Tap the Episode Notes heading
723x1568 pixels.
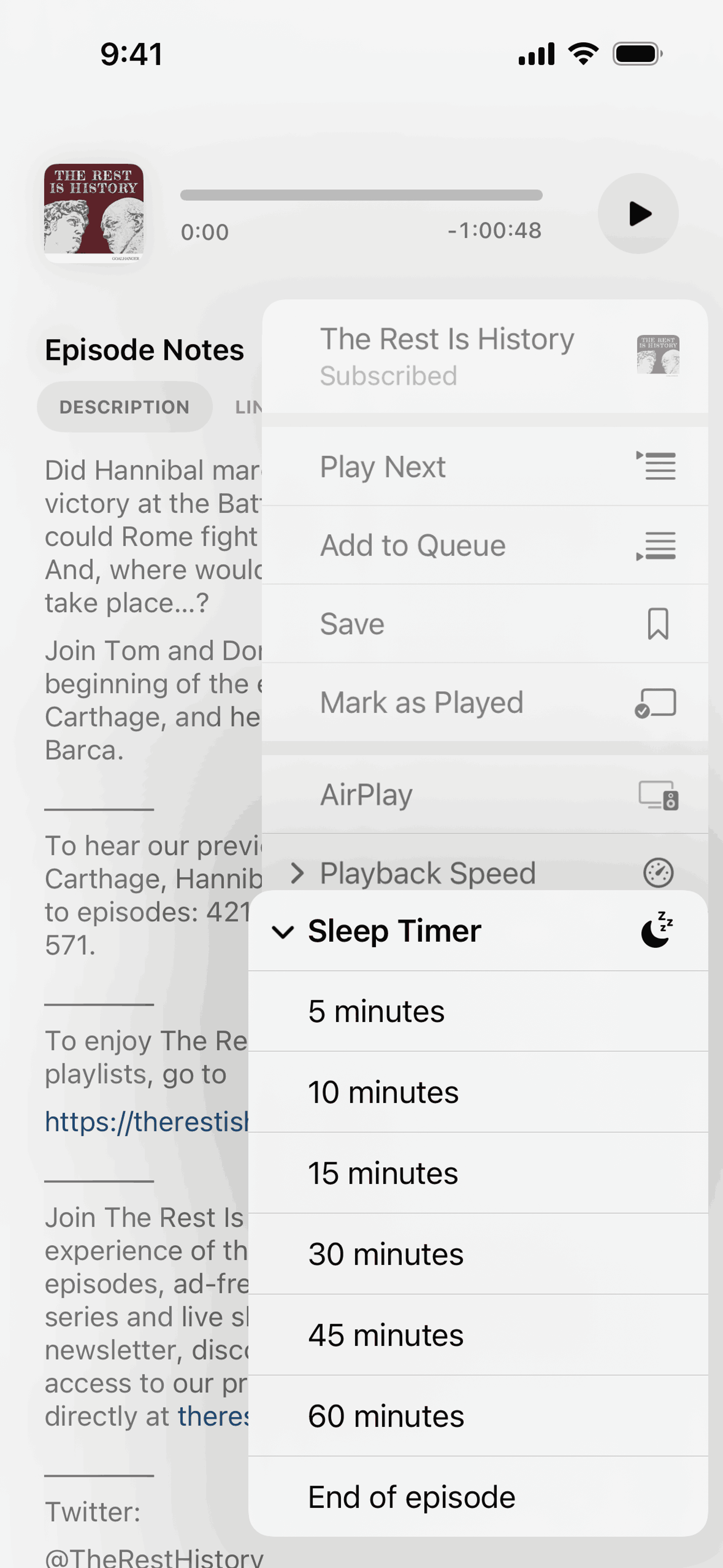coord(144,350)
